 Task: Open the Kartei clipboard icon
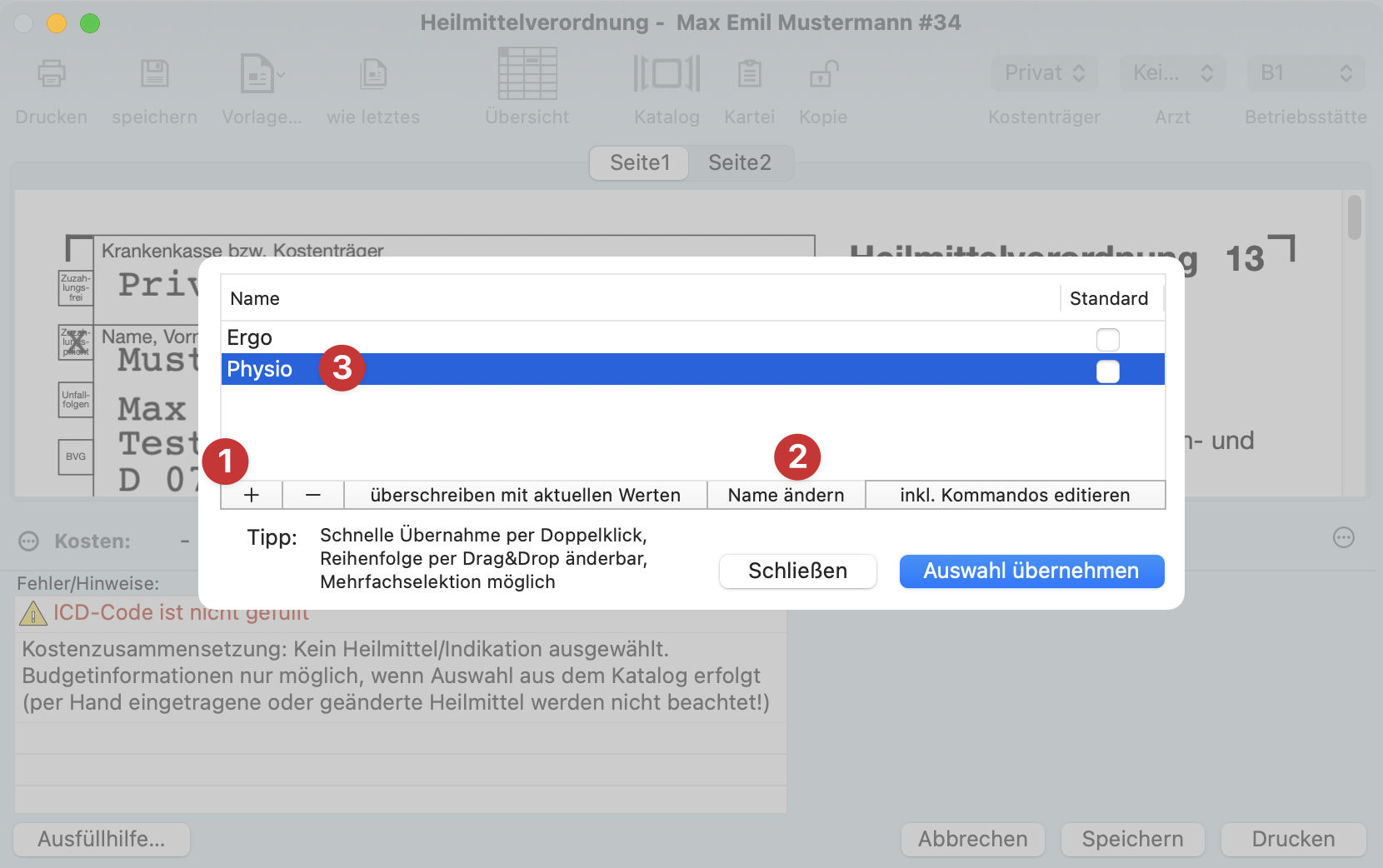pos(750,74)
